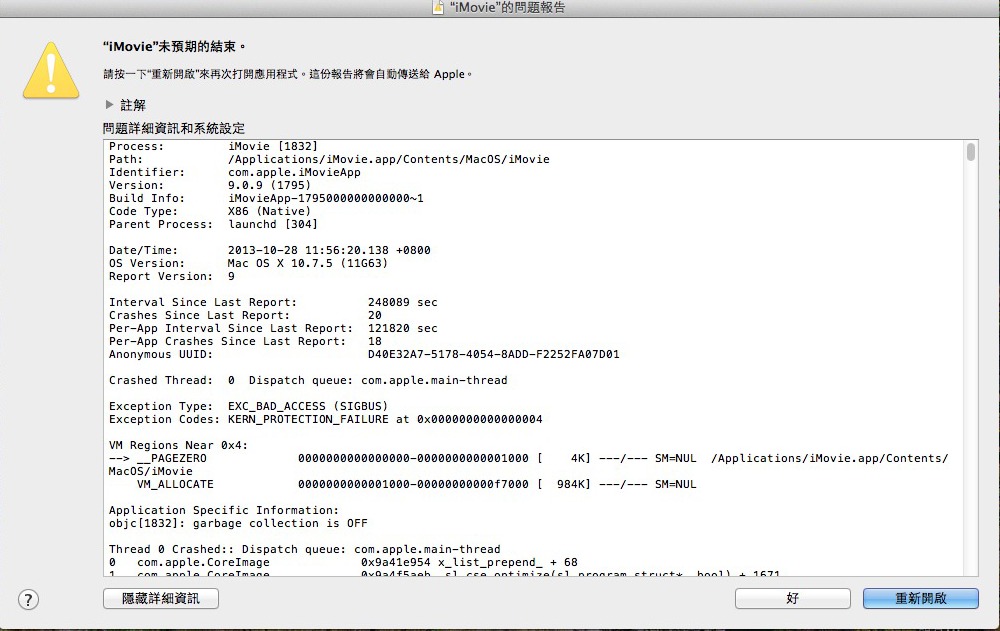Click the OS version Mac OS X 10.7.5 (11G63)

(x=307, y=264)
